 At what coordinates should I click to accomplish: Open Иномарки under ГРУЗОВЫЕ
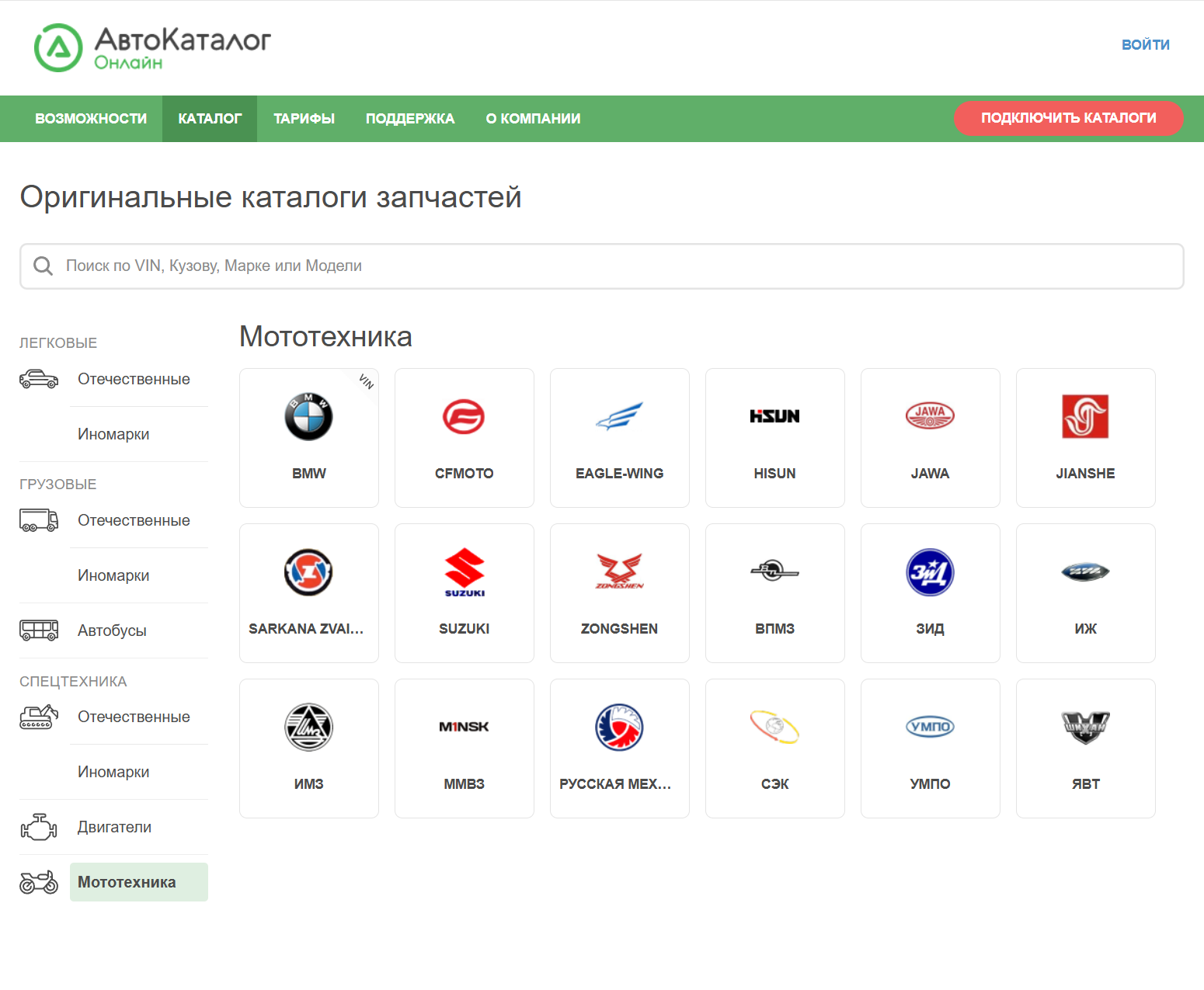pyautogui.click(x=113, y=575)
